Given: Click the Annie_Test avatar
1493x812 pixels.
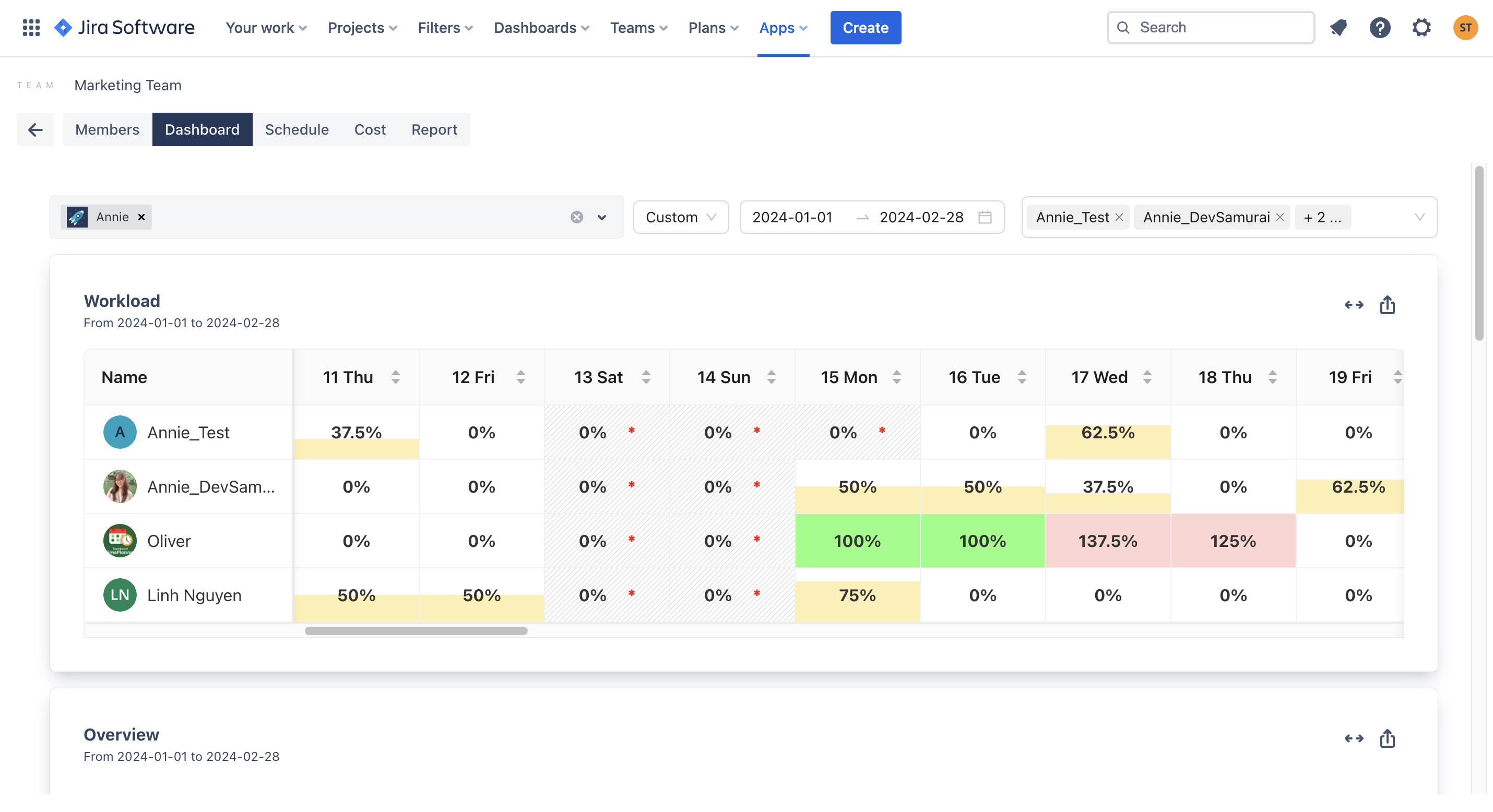Looking at the screenshot, I should [120, 433].
